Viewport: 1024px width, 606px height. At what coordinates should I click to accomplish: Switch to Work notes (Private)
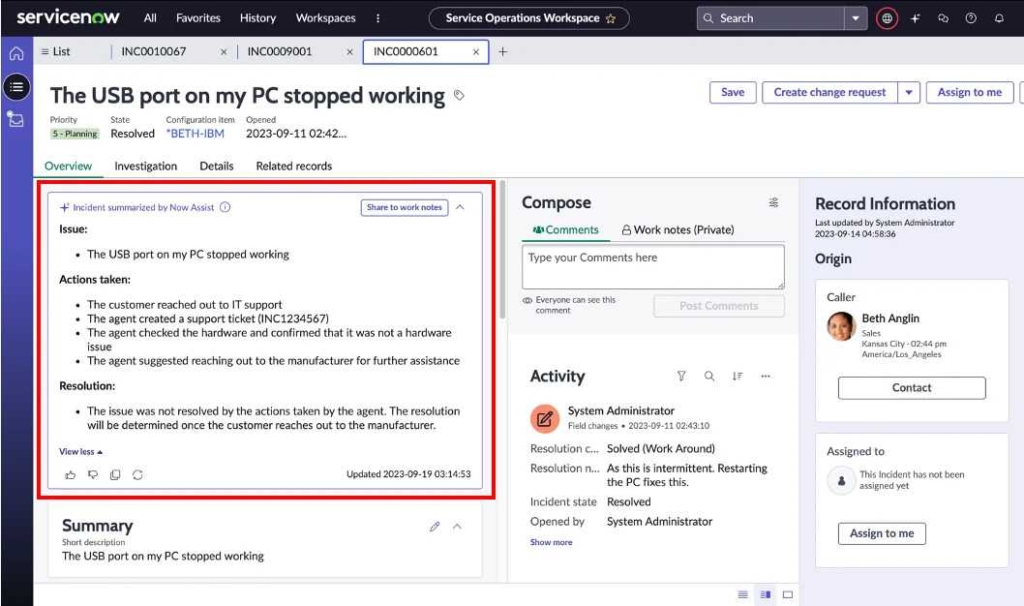pos(677,230)
